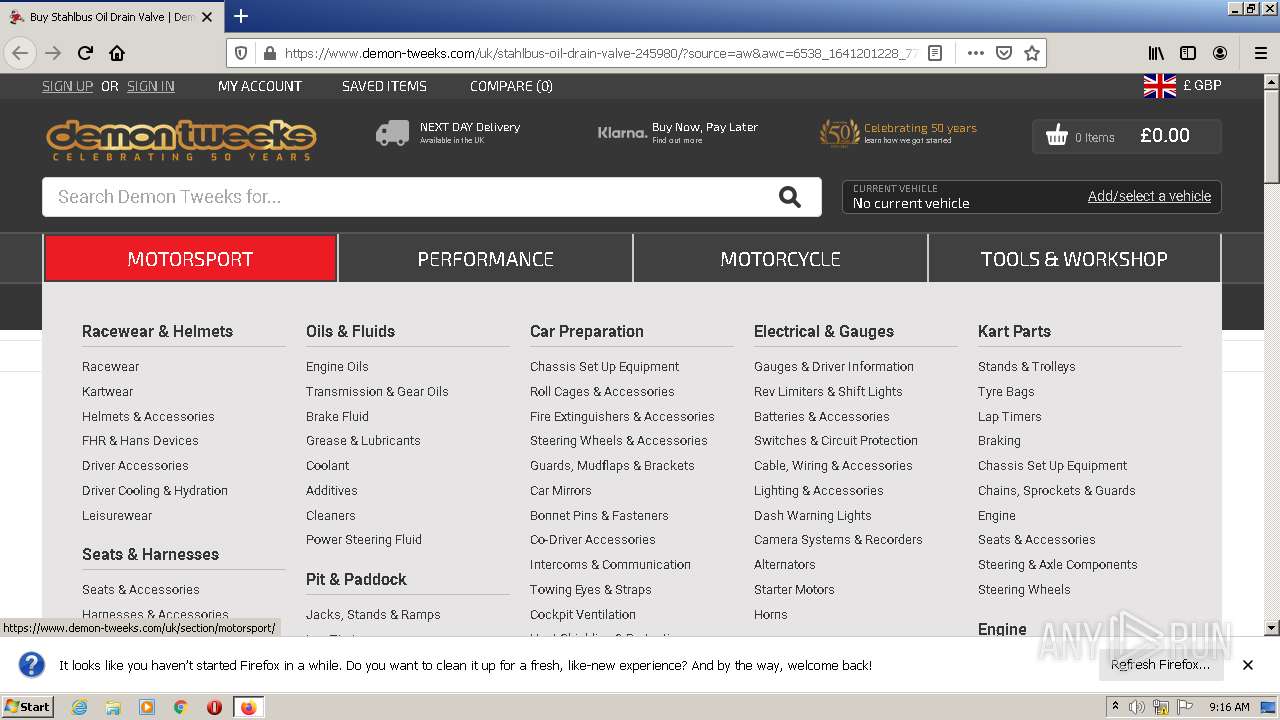Open Camera Systems & Recorders link

pyautogui.click(x=838, y=540)
